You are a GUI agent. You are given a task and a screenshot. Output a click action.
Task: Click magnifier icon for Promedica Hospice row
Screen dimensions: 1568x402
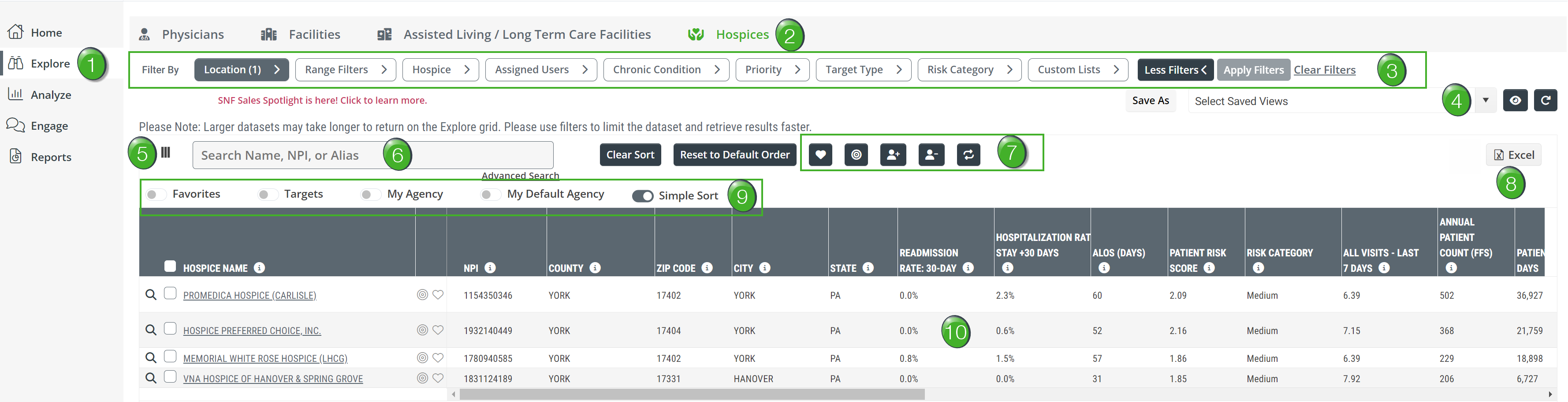click(x=150, y=295)
